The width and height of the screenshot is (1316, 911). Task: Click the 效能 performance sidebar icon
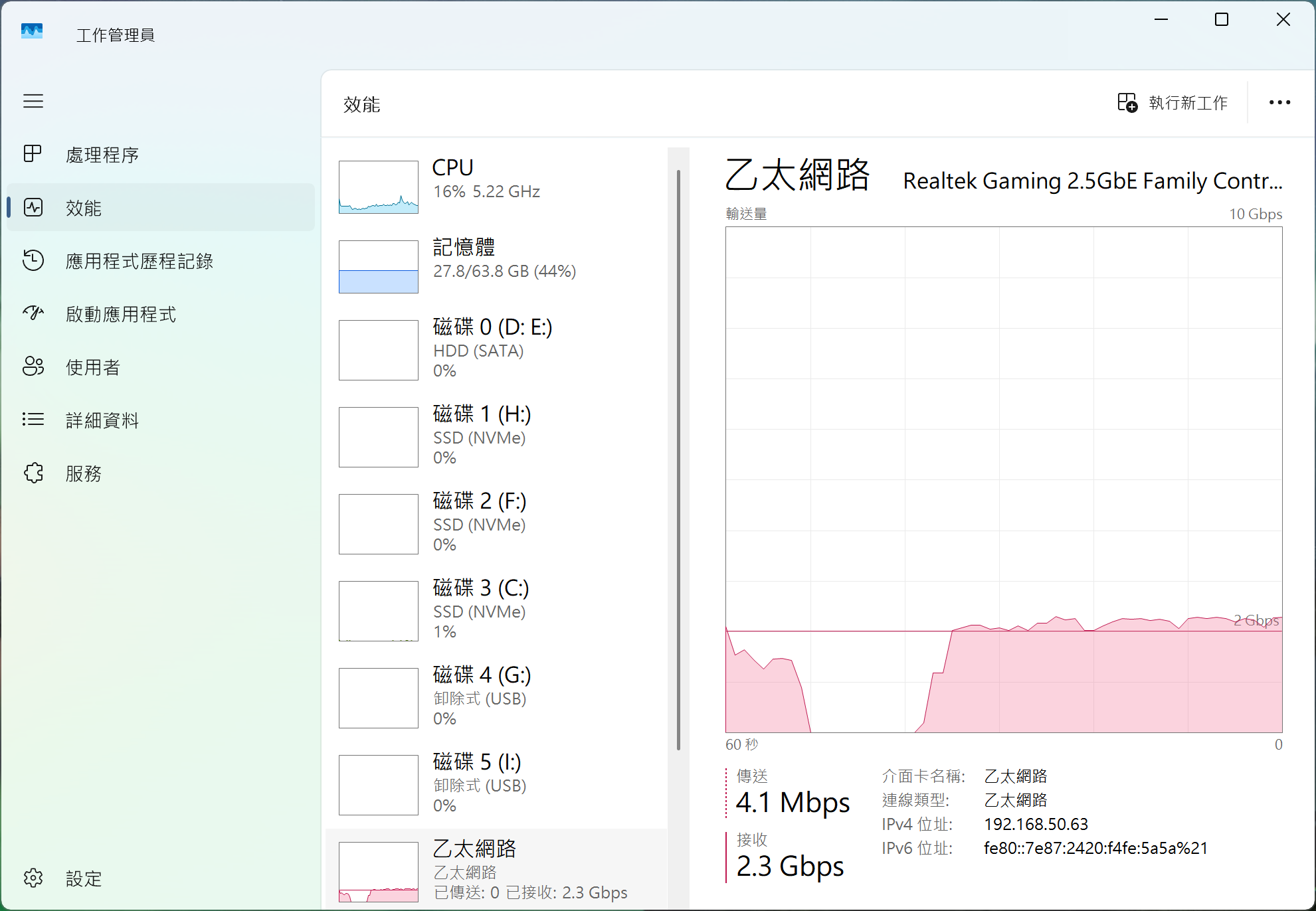coord(33,207)
